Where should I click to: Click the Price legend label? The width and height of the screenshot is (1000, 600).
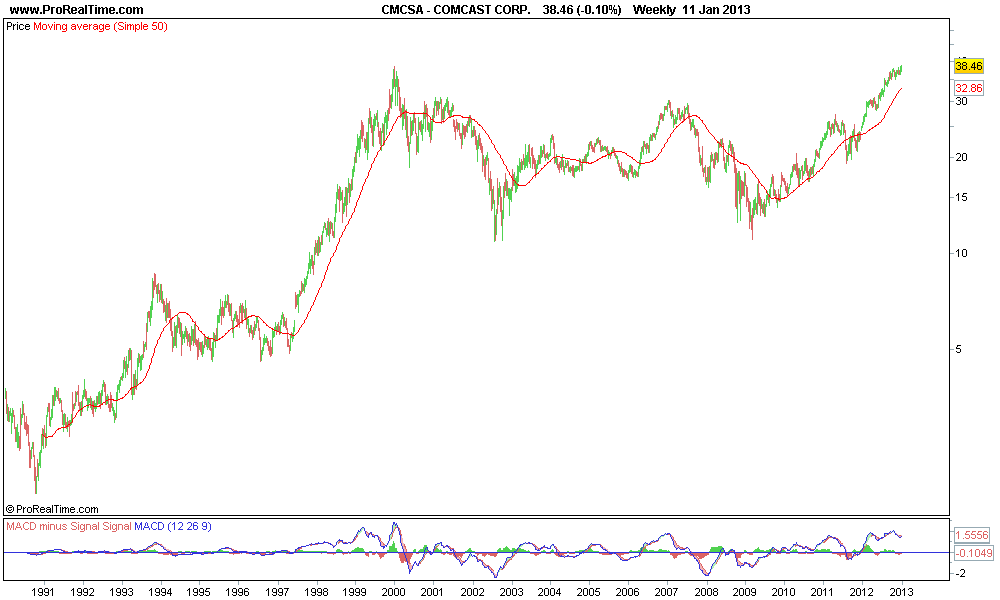point(18,27)
